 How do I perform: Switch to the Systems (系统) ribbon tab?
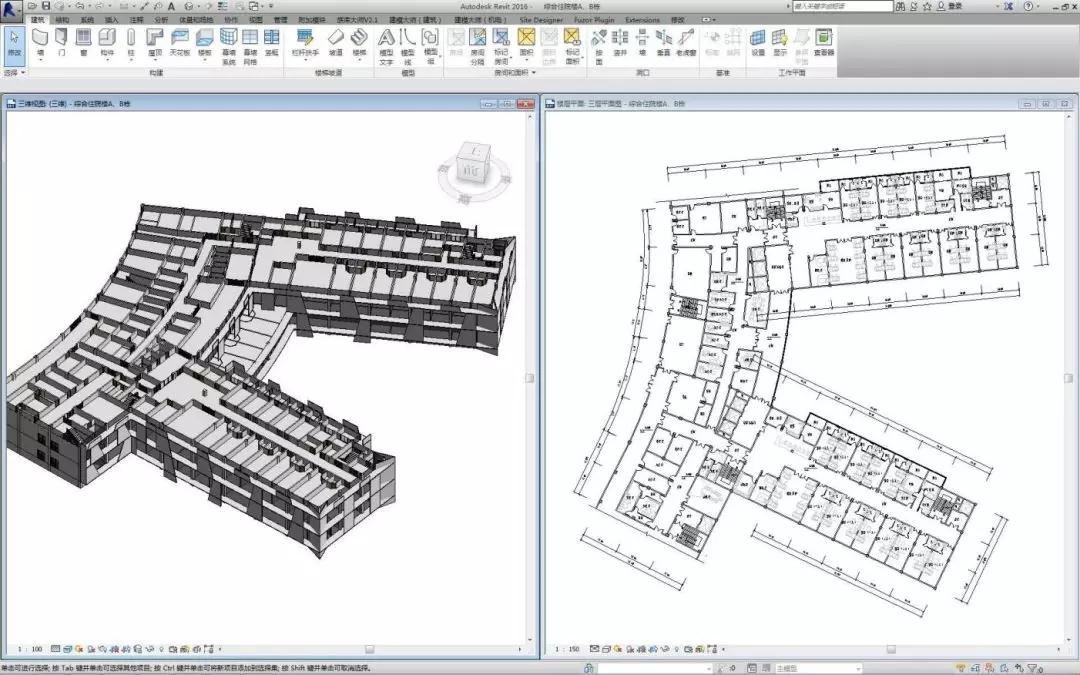tap(87, 20)
